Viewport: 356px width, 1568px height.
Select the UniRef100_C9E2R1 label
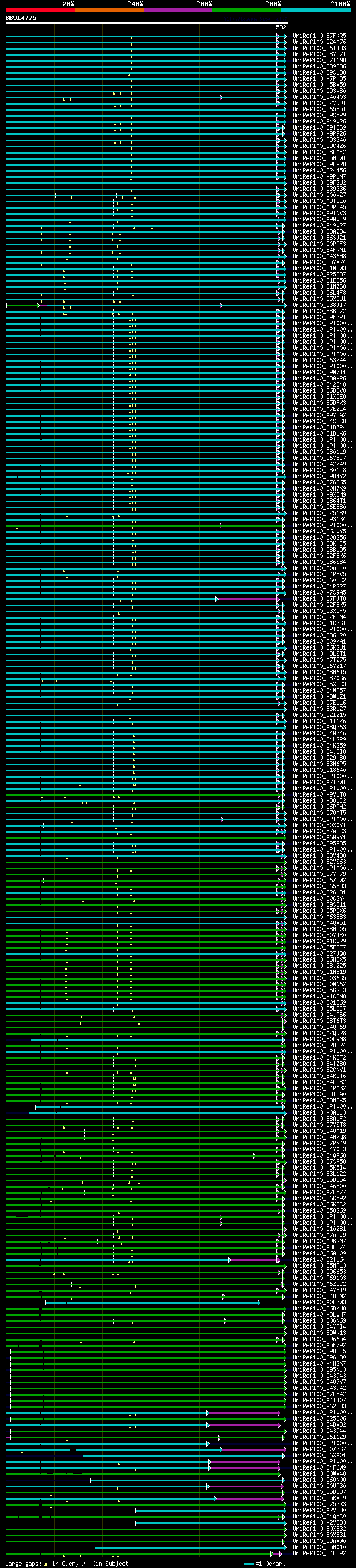(x=319, y=317)
